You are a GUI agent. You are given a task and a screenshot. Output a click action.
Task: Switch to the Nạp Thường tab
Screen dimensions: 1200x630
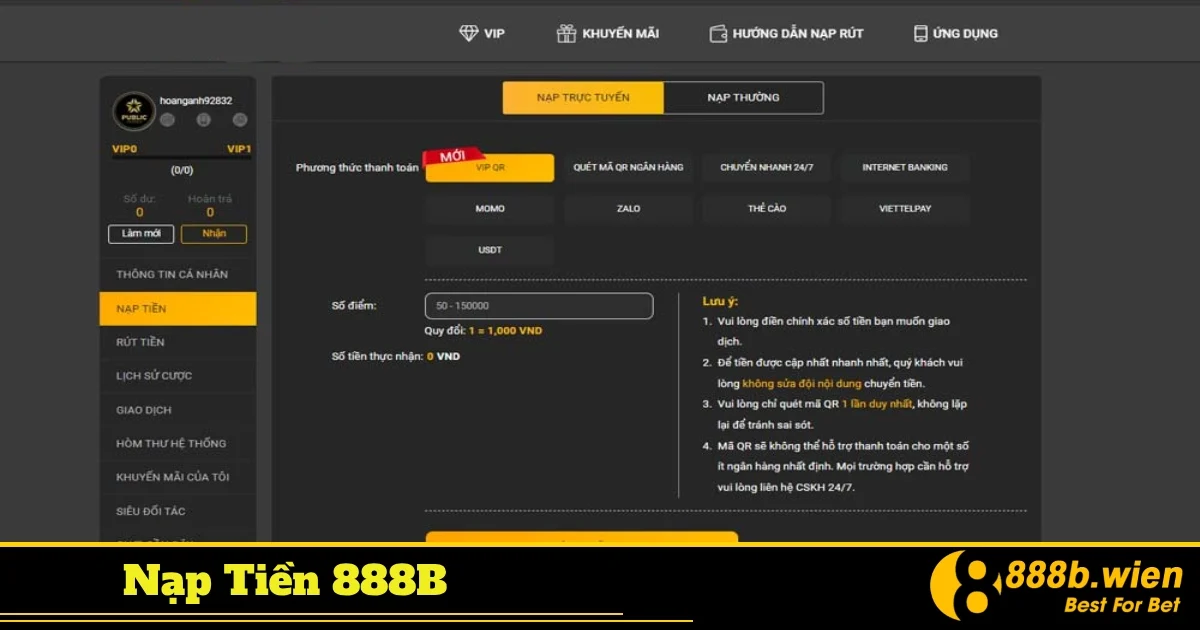(x=743, y=98)
